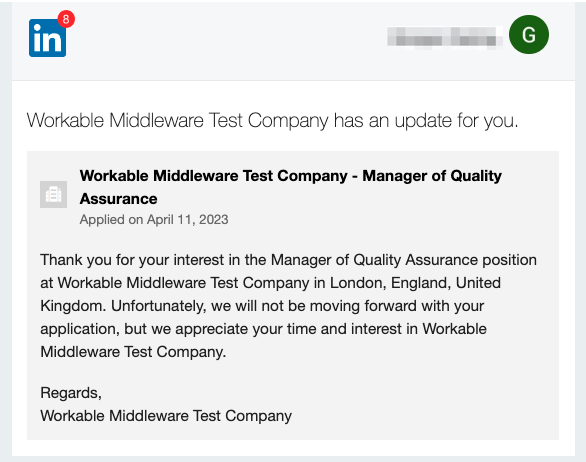Click 'Workable Middleware Test Company' in headline
The width and height of the screenshot is (586, 462).
click(x=178, y=121)
